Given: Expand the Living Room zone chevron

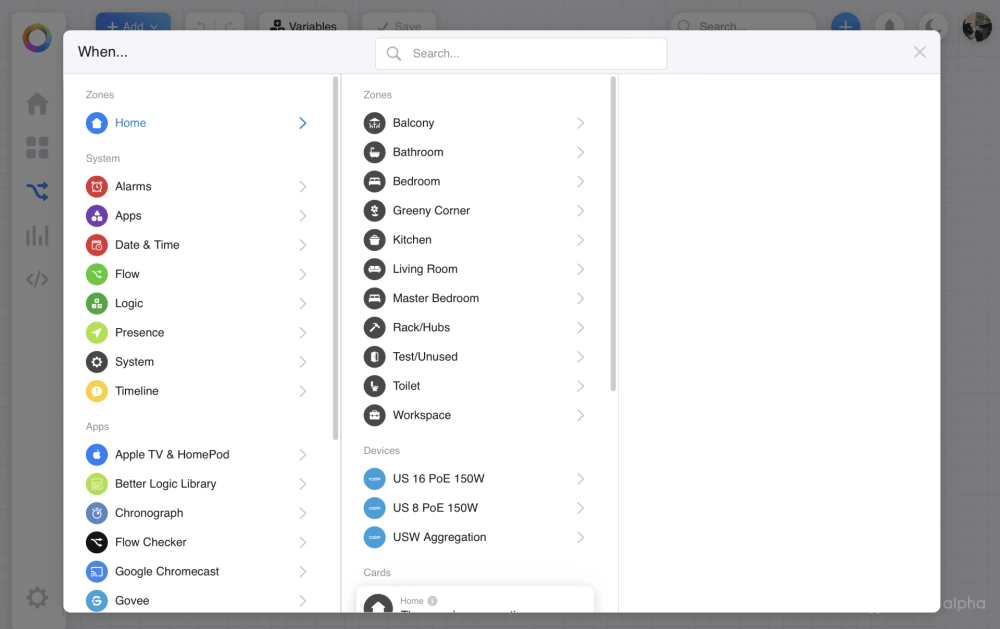Looking at the screenshot, I should tap(580, 269).
